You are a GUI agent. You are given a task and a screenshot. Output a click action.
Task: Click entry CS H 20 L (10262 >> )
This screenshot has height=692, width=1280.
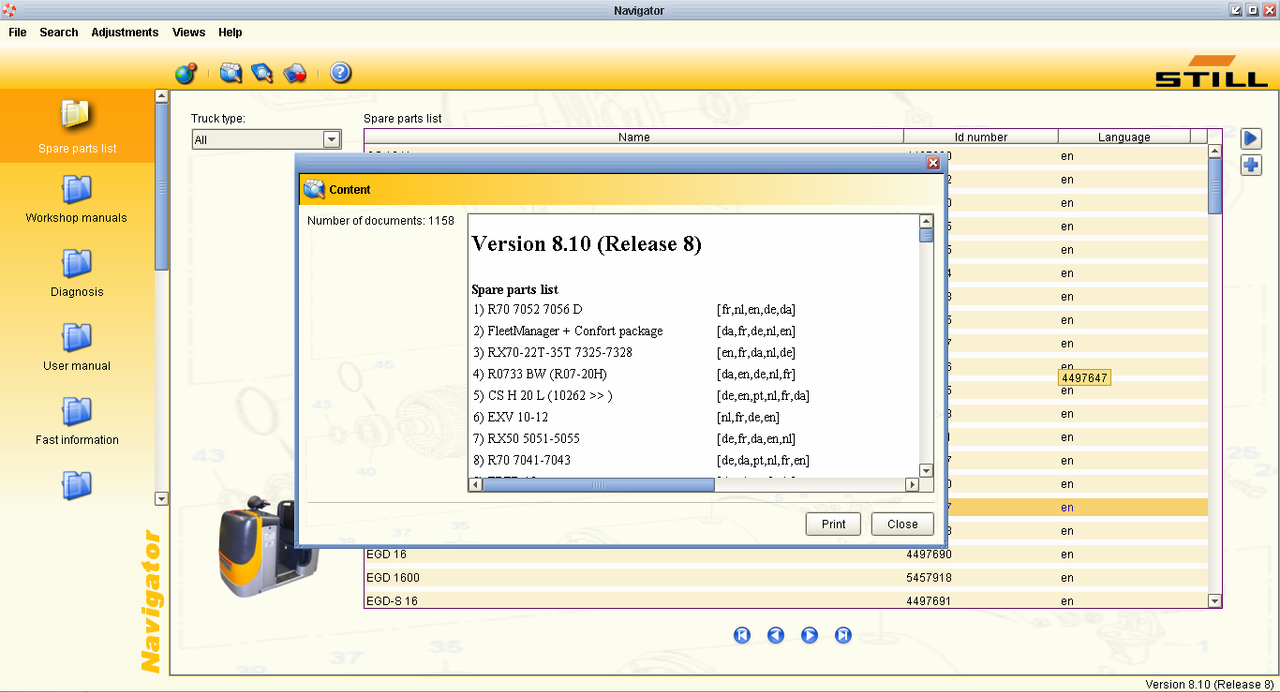pyautogui.click(x=543, y=395)
